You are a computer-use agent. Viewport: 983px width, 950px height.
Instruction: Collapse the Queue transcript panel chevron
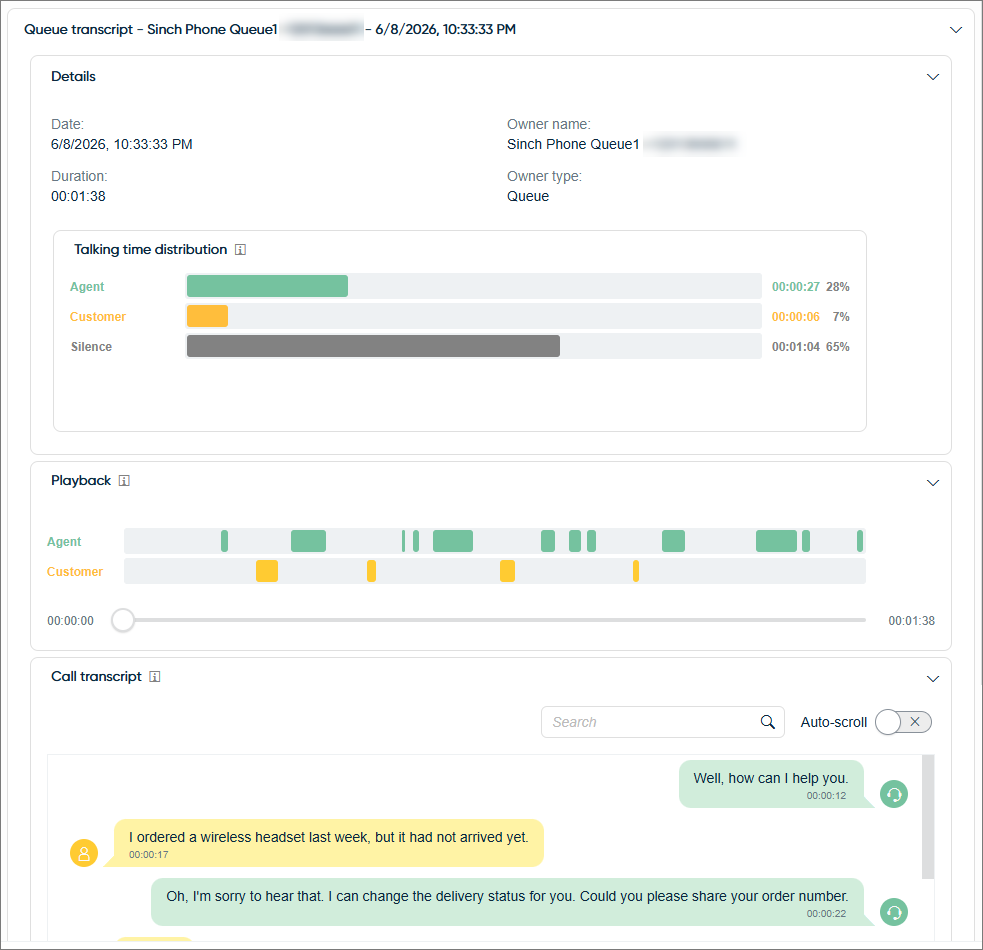pos(956,29)
